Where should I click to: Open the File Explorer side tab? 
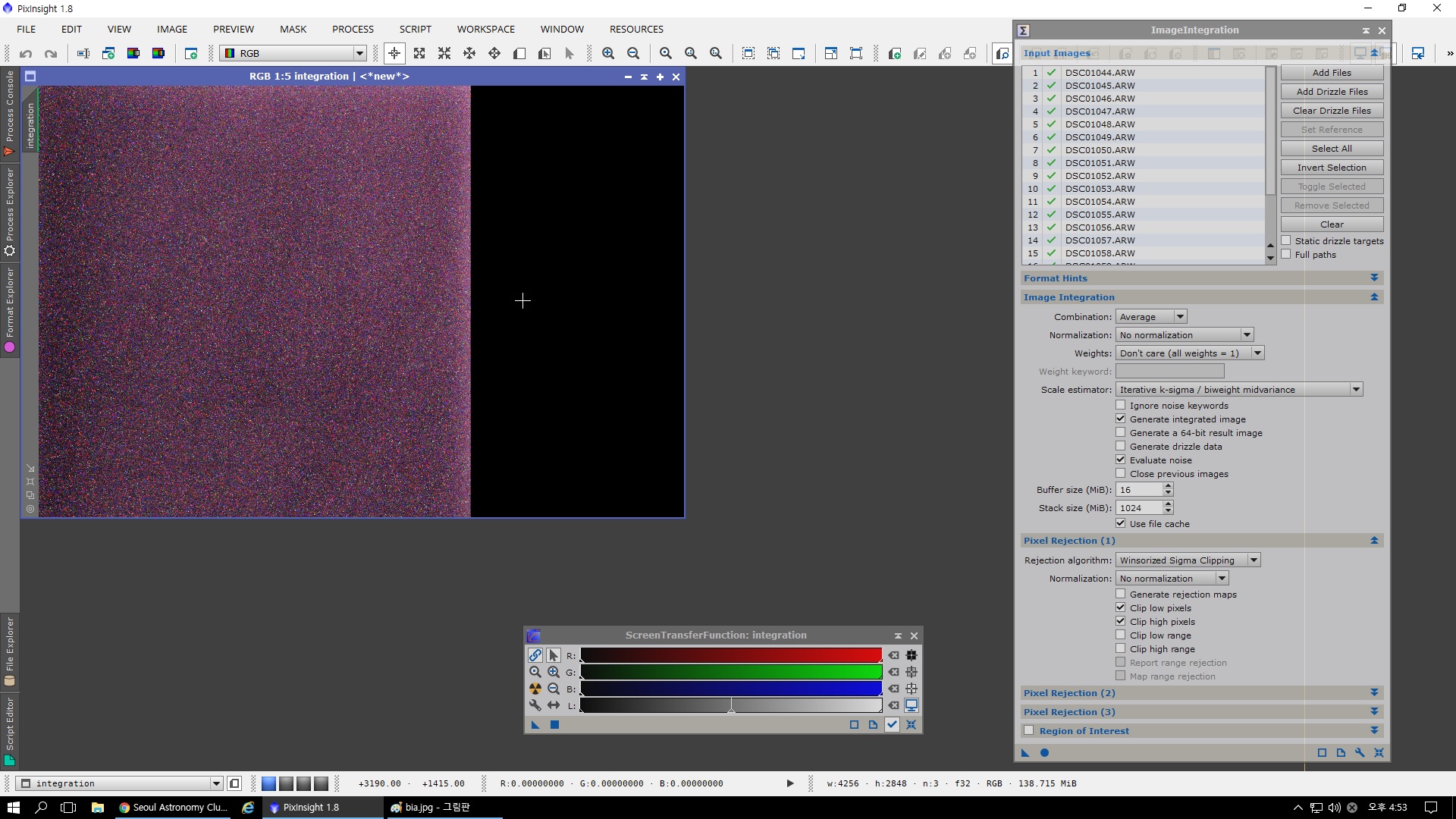[10, 652]
